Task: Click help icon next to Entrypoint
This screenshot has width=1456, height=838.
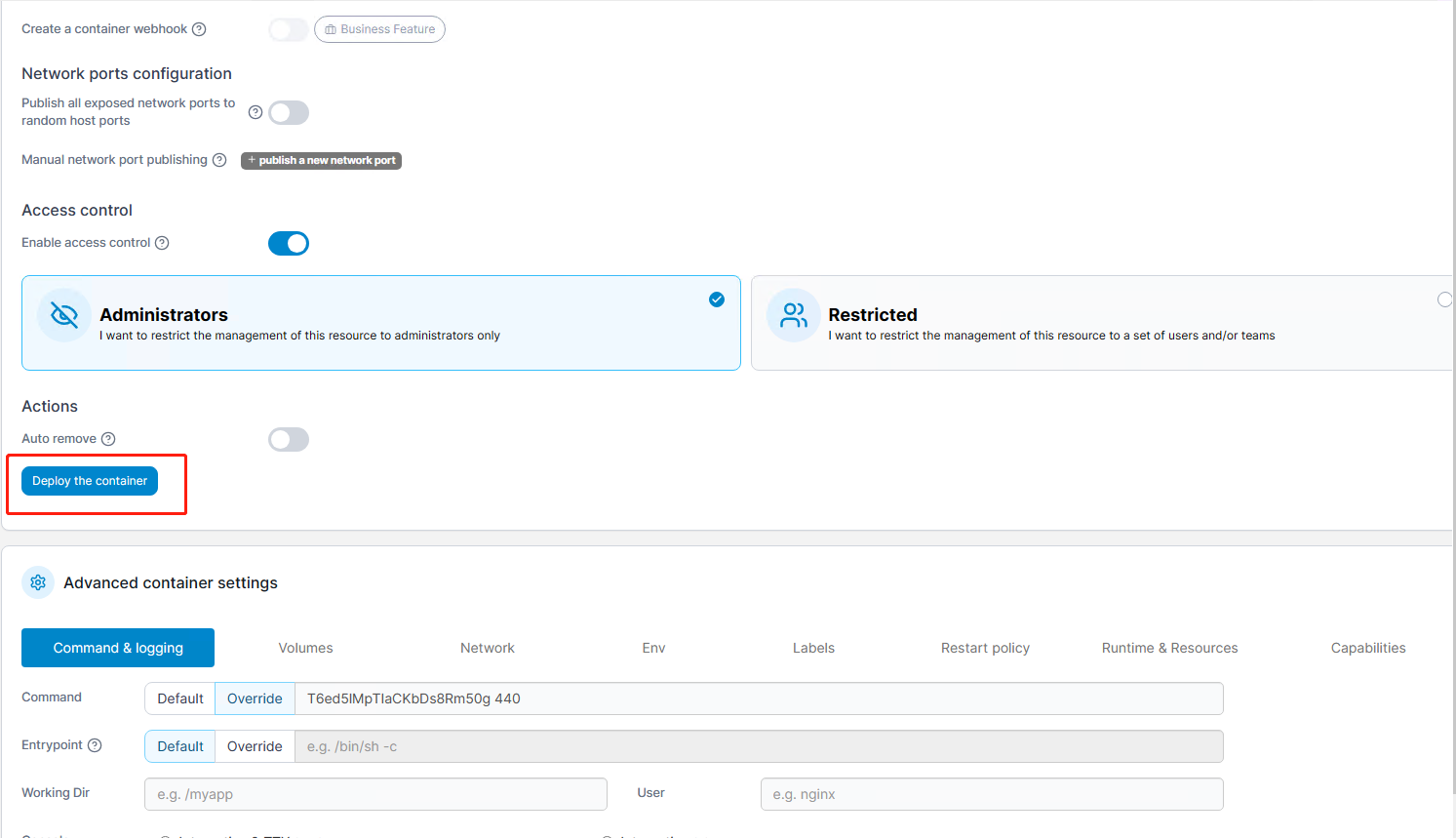Action: point(95,745)
